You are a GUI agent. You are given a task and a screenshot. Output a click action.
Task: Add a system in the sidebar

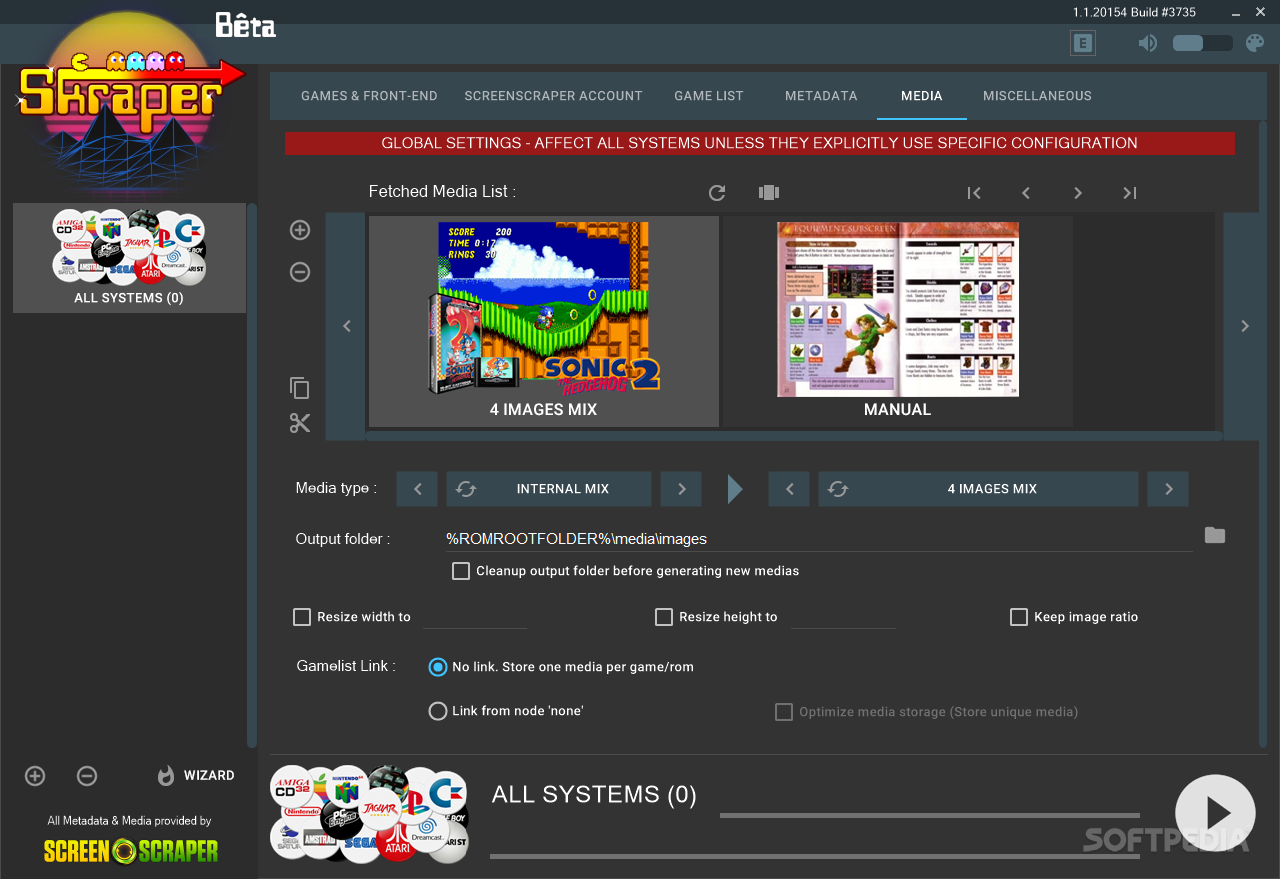(35, 776)
